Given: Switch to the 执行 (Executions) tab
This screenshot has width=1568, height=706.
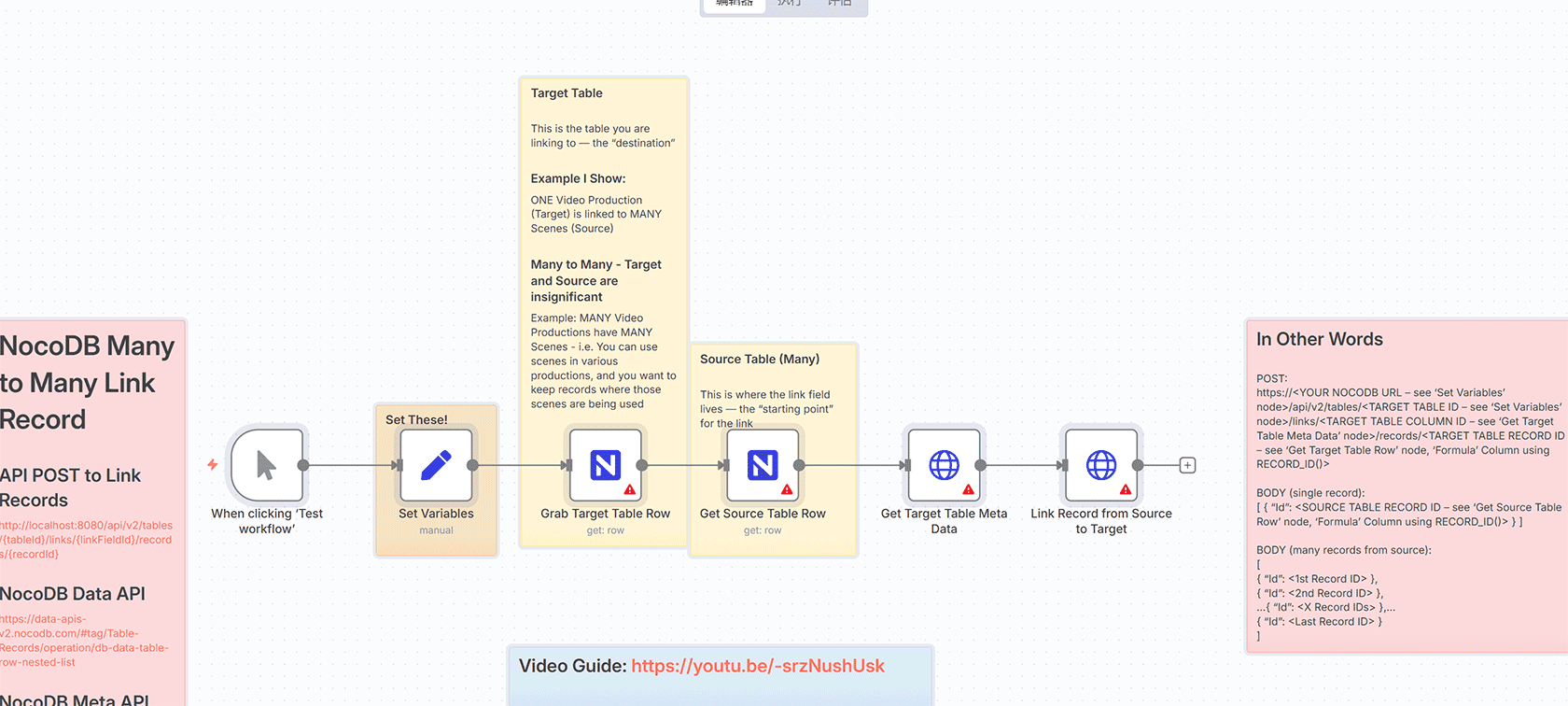Looking at the screenshot, I should click(x=790, y=4).
